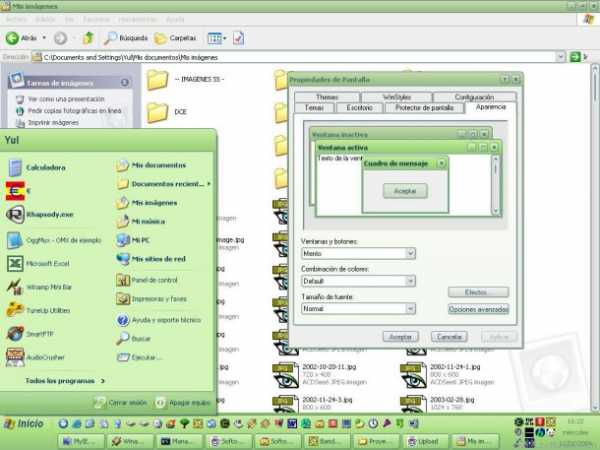Image resolution: width=600 pixels, height=450 pixels.
Task: Open the IMAGENES SS folder
Action: (x=186, y=79)
